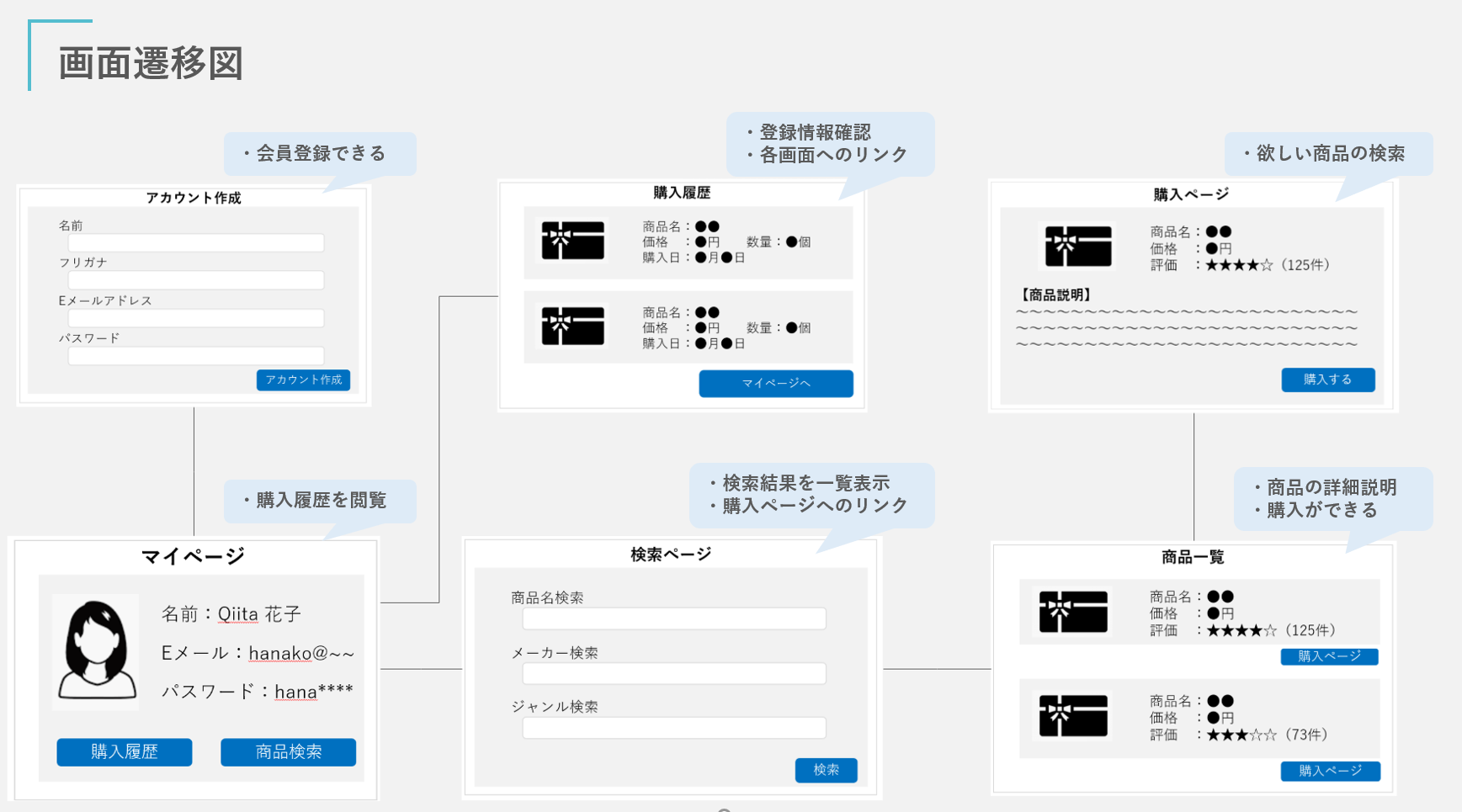Click the 商品検索 button on マイページ
Screen dimensions: 1462x812
pos(289,752)
